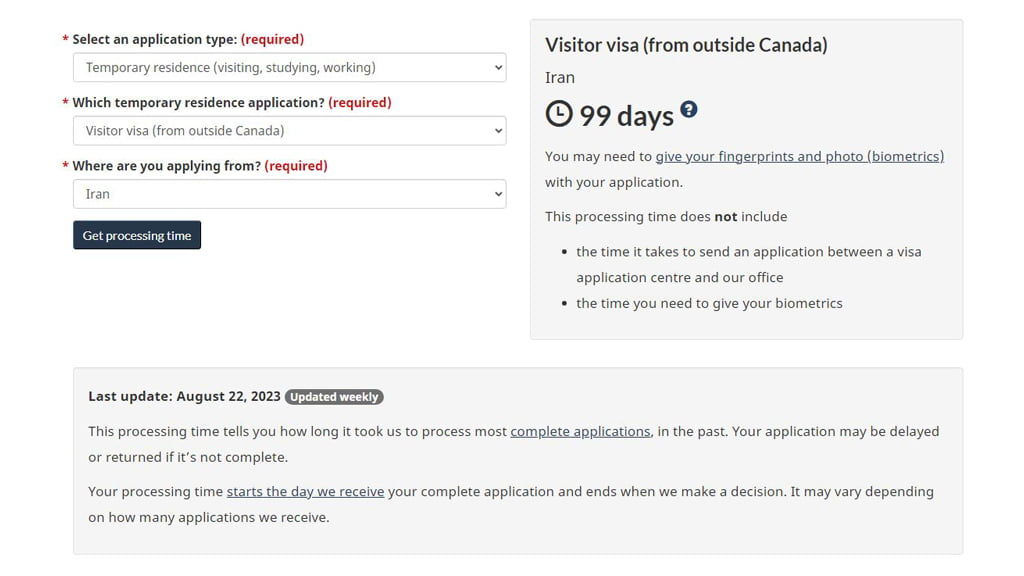Follow the complete applications link
The height and width of the screenshot is (576, 1024).
[x=580, y=431]
